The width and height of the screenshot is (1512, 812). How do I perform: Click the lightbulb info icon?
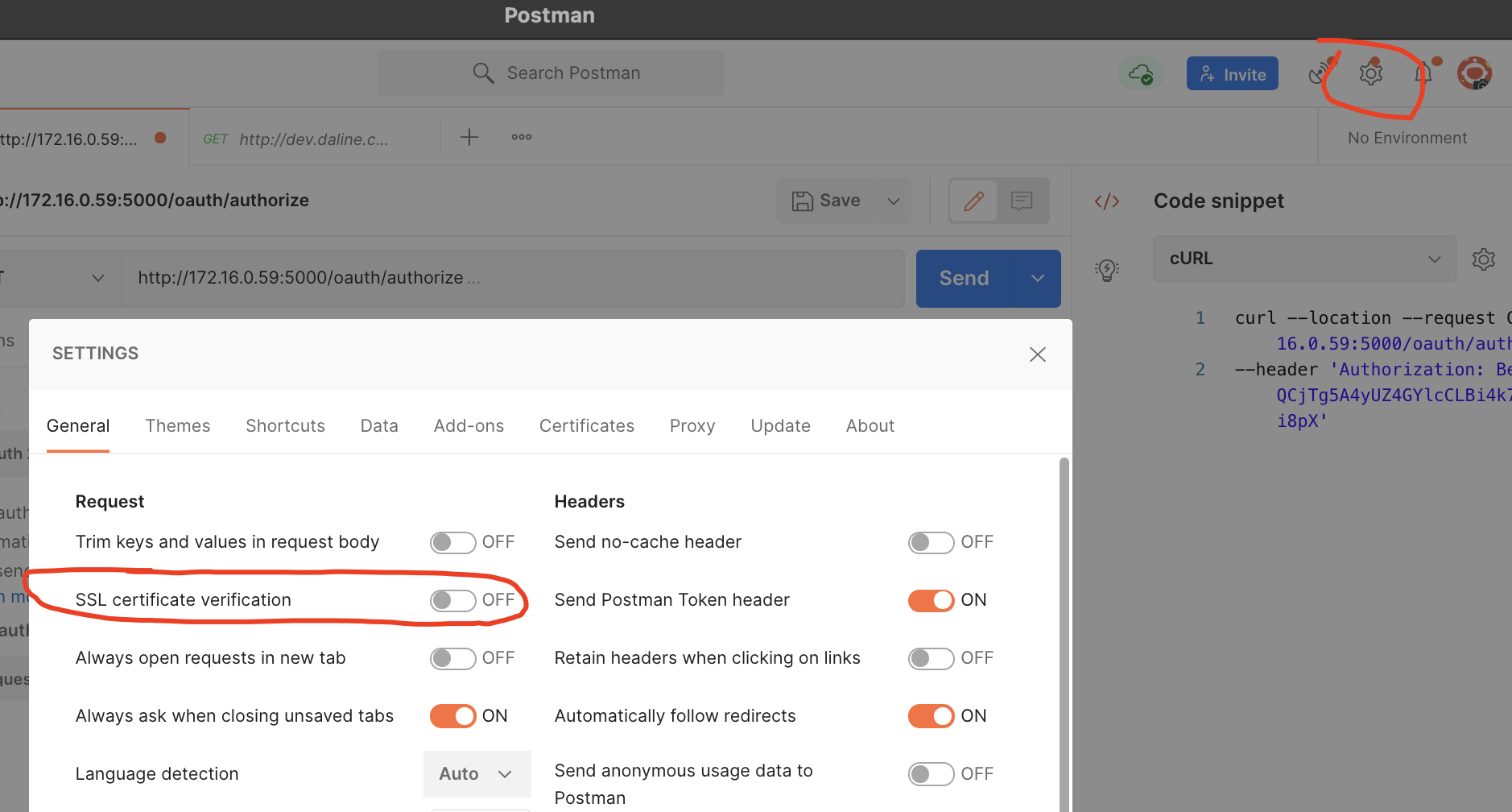click(1107, 270)
